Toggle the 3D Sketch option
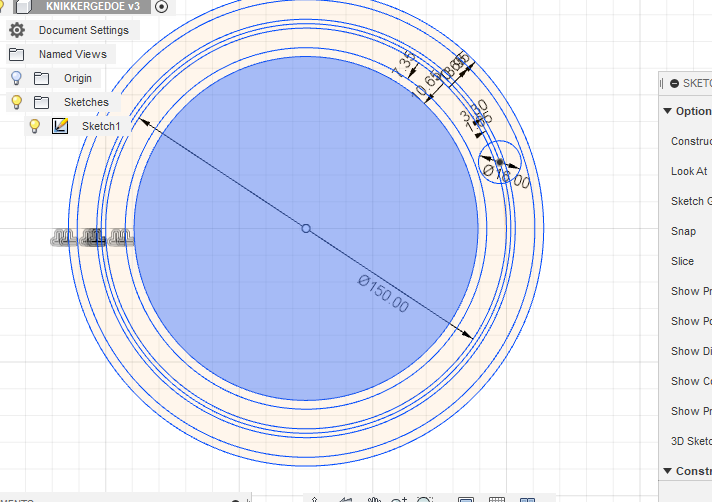The image size is (712, 502). point(691,441)
